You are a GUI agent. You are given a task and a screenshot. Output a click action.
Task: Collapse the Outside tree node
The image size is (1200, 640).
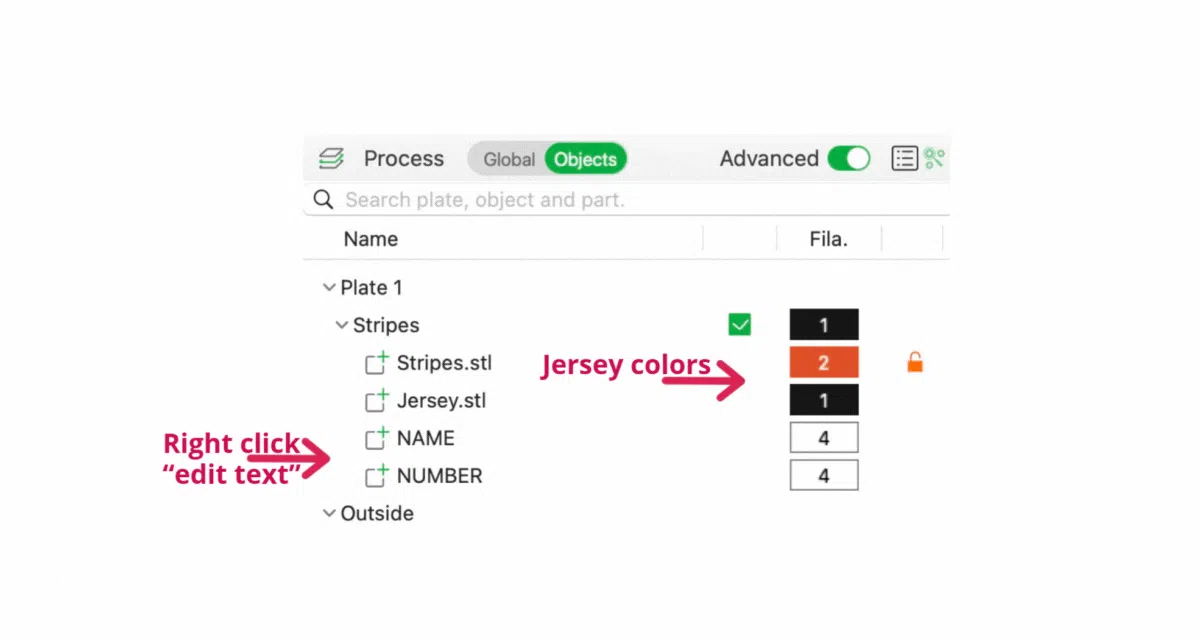click(328, 513)
